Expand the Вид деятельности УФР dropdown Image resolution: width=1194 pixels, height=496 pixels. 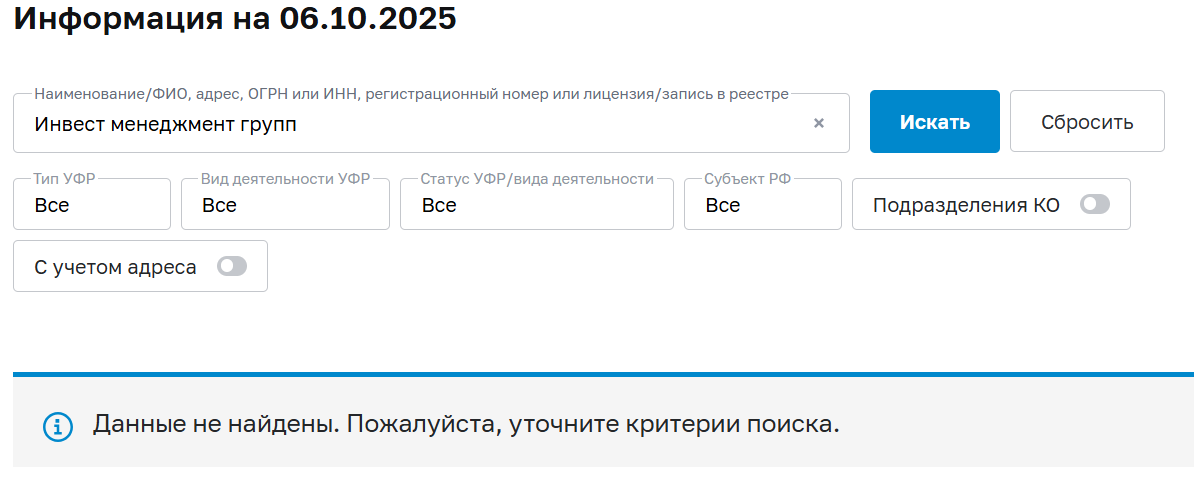285,206
